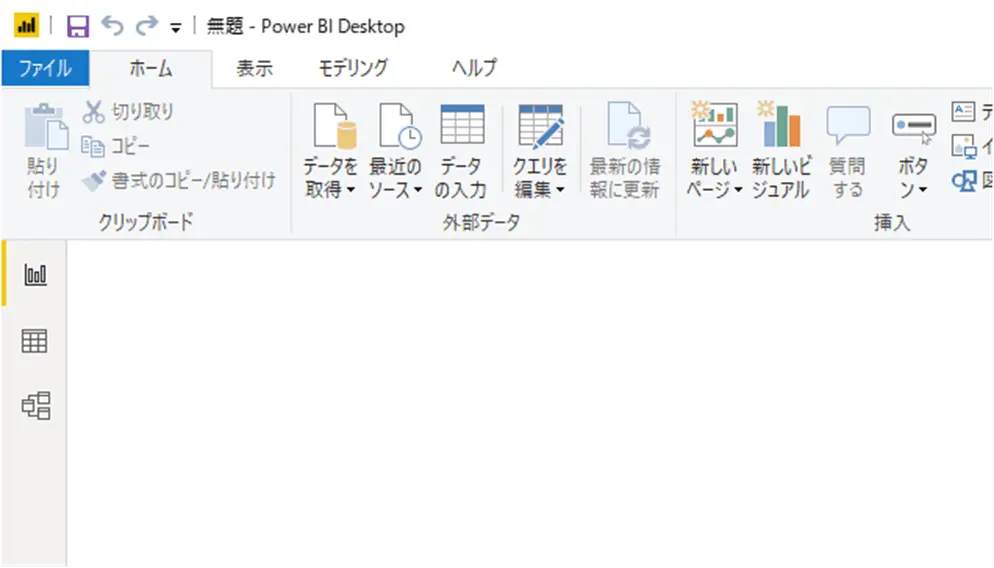Save the report with the floppy disk icon
The width and height of the screenshot is (994, 568).
coord(78,27)
